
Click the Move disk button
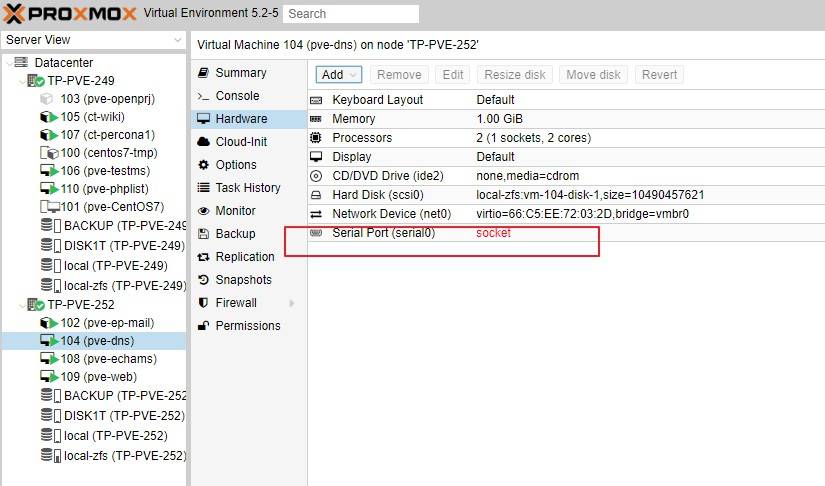click(x=593, y=75)
